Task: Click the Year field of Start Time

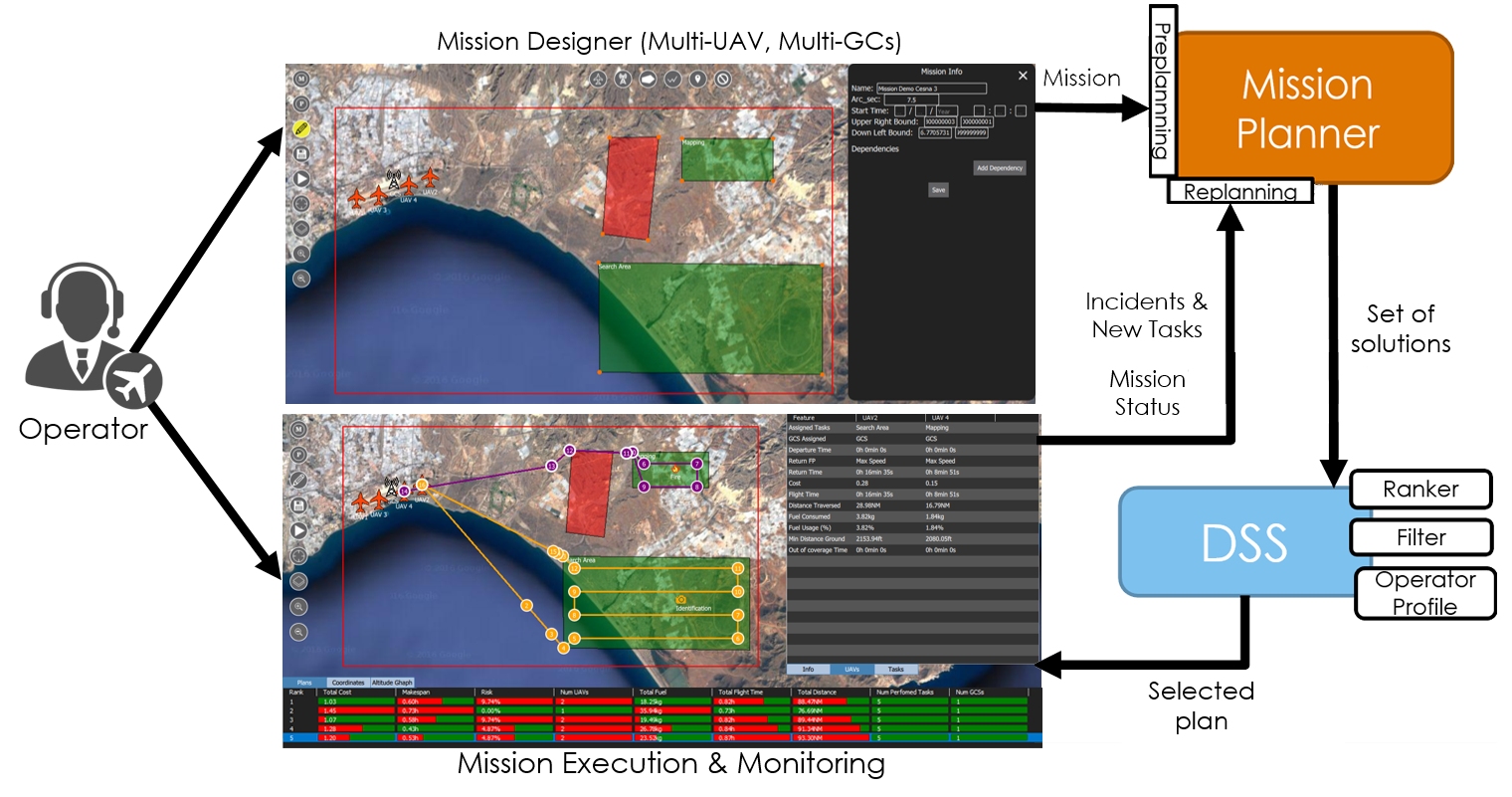Action: coord(946,110)
